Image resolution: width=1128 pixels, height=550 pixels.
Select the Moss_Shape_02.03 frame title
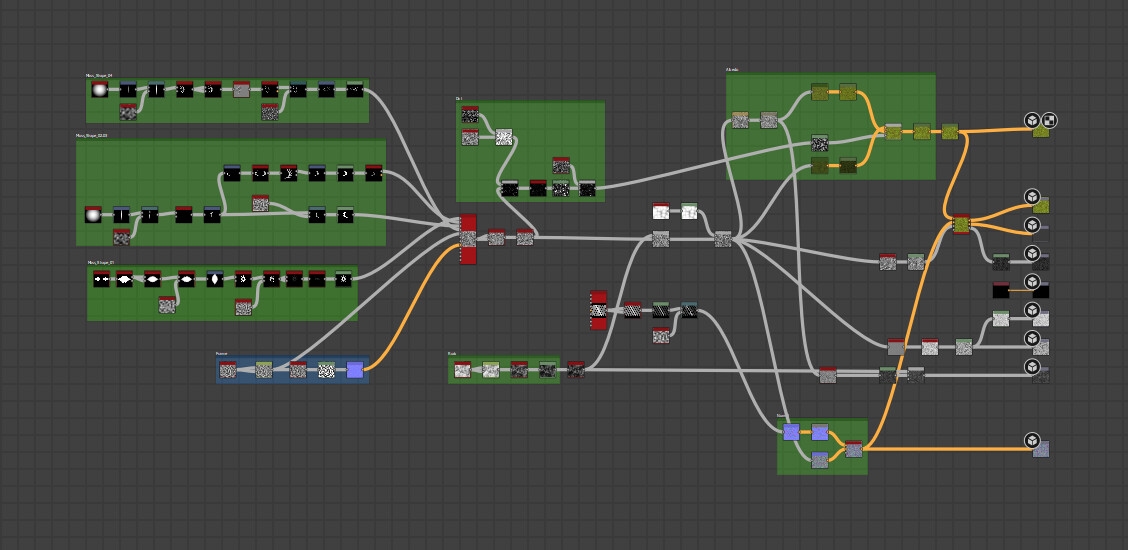click(92, 135)
